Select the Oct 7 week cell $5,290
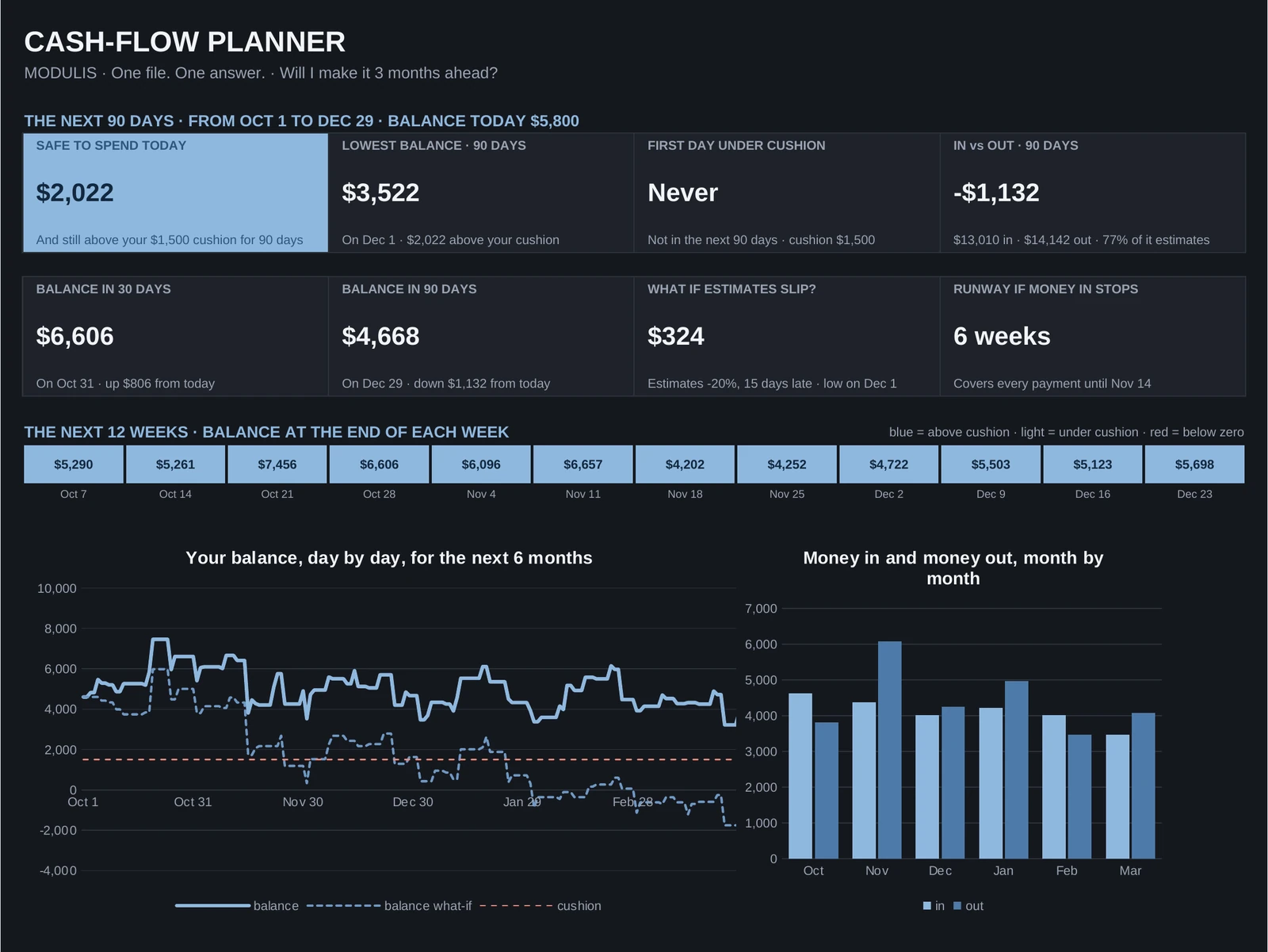 point(74,465)
